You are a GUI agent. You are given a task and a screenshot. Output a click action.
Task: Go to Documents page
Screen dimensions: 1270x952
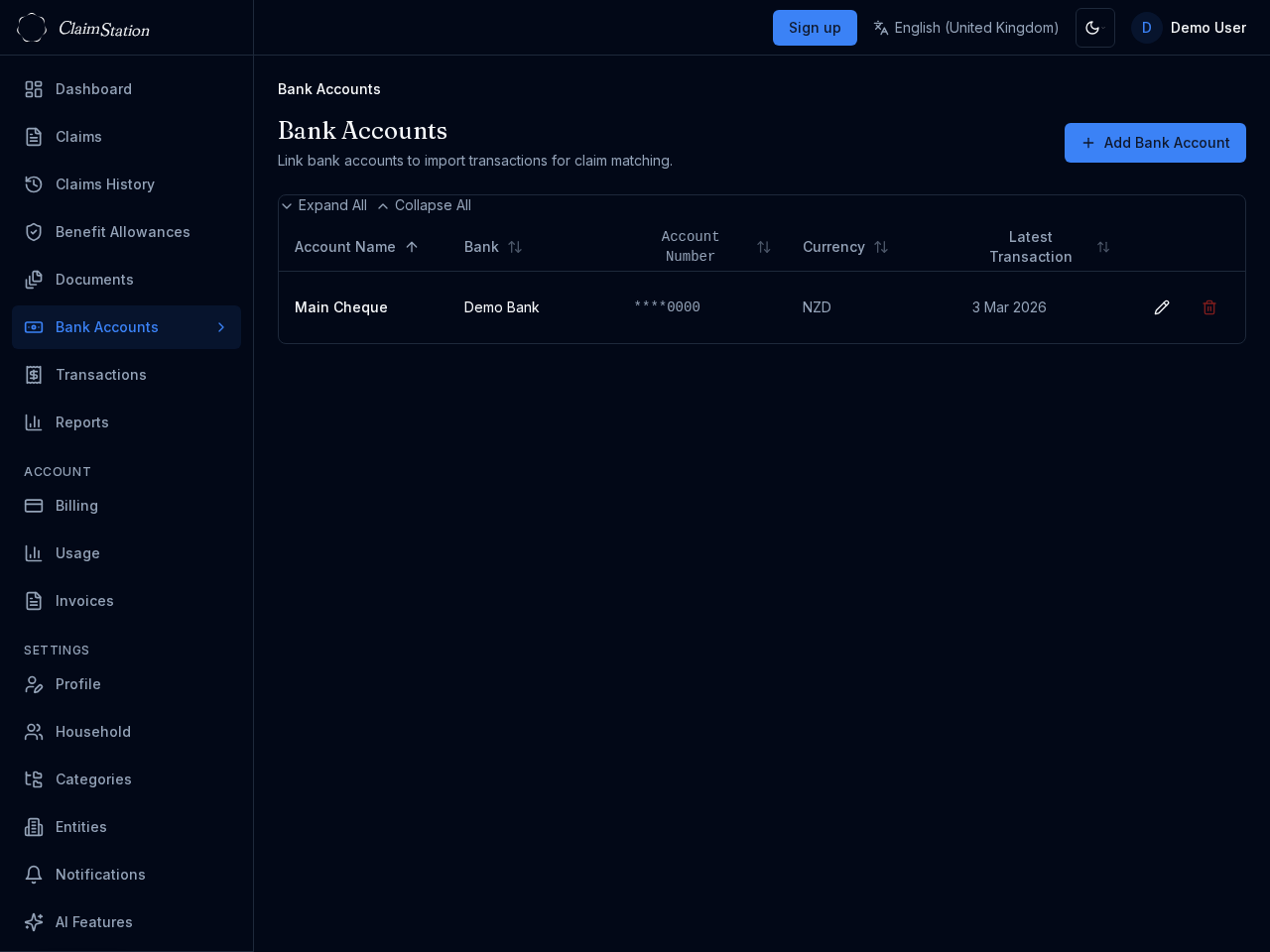pos(127,280)
